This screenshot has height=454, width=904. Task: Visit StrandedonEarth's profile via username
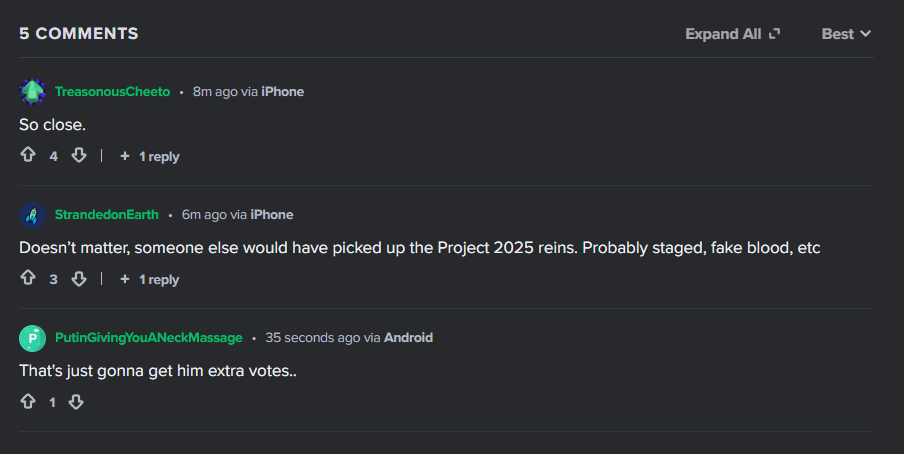pos(107,215)
